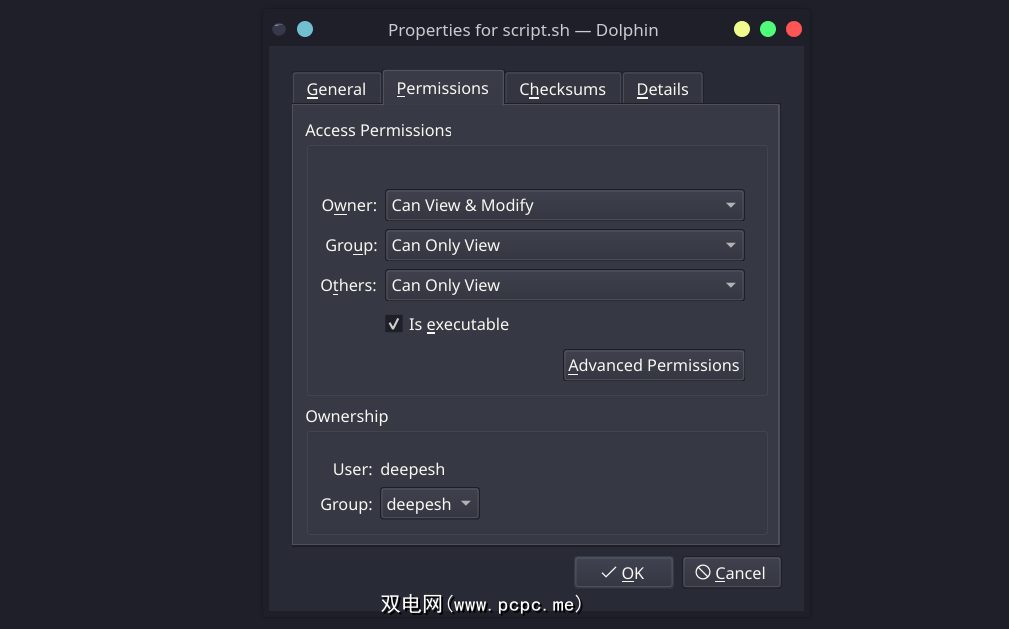Maximize the dialog with the green button
The image size is (1009, 629).
pos(768,30)
